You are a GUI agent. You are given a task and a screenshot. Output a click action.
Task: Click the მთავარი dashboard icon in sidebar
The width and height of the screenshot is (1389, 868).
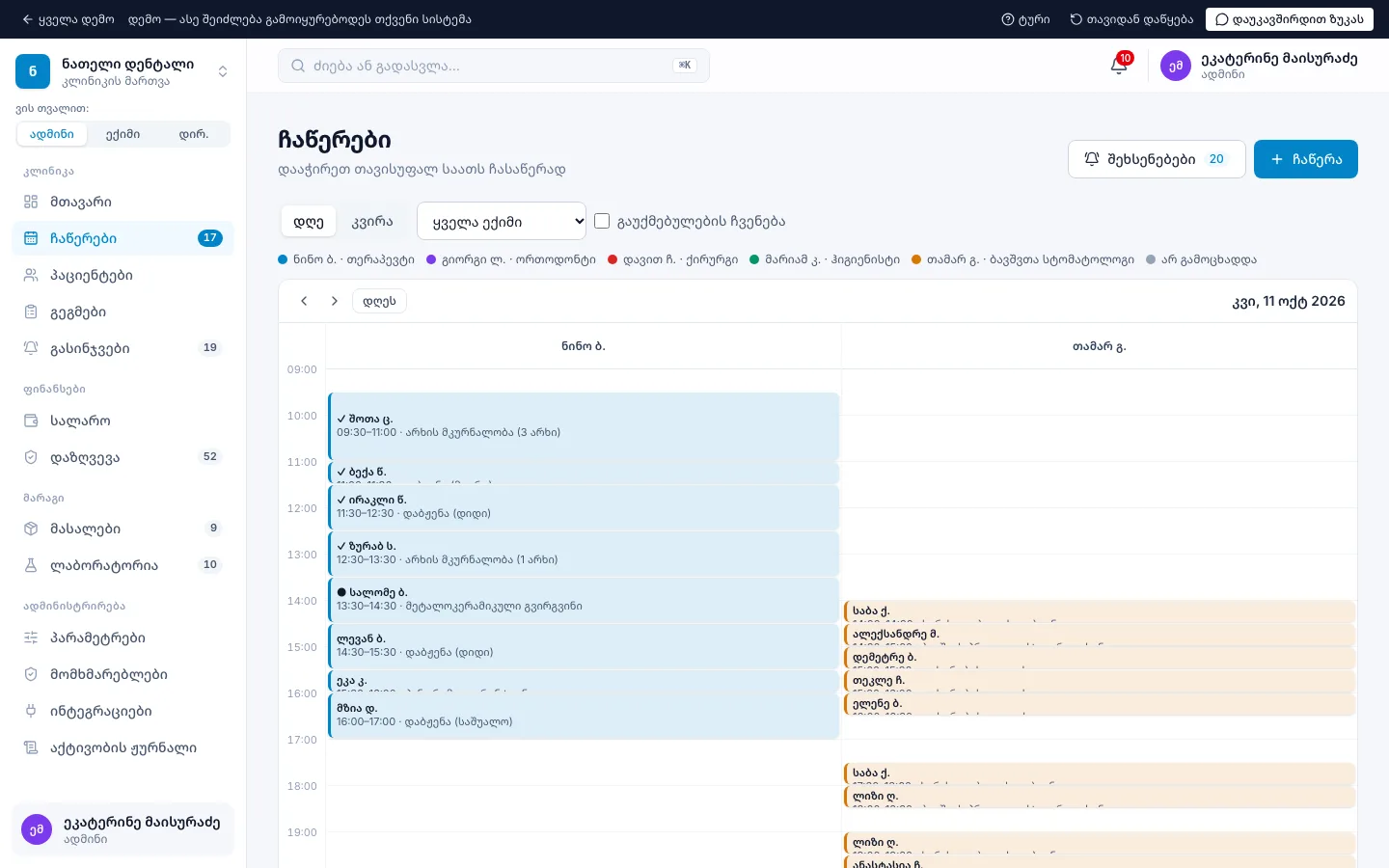(x=31, y=202)
